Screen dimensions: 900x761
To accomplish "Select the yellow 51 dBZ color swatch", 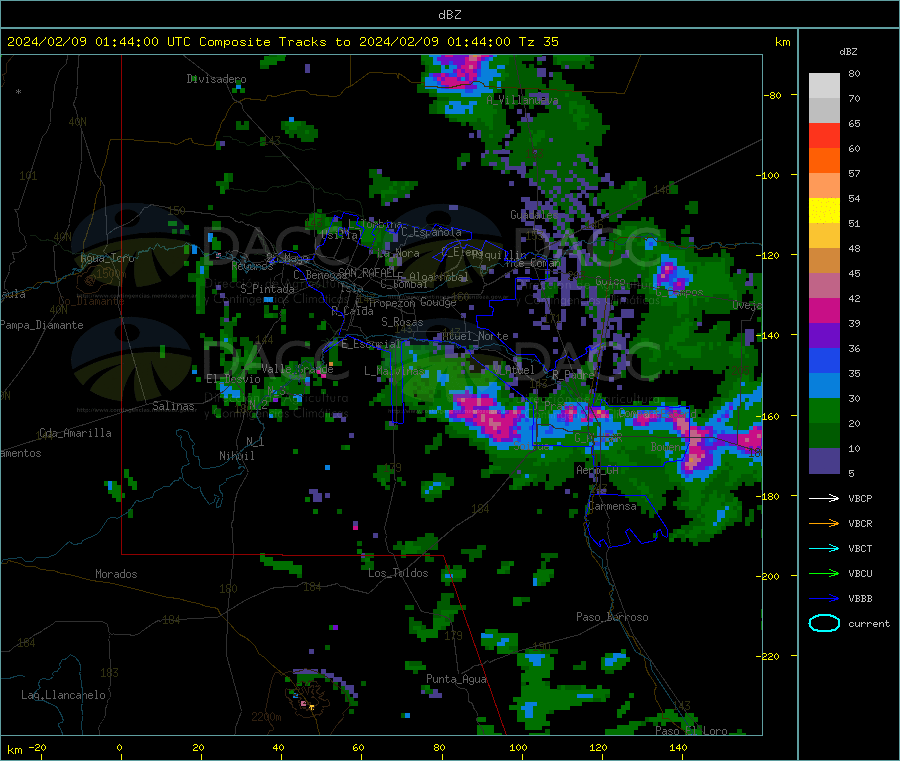I will (824, 211).
